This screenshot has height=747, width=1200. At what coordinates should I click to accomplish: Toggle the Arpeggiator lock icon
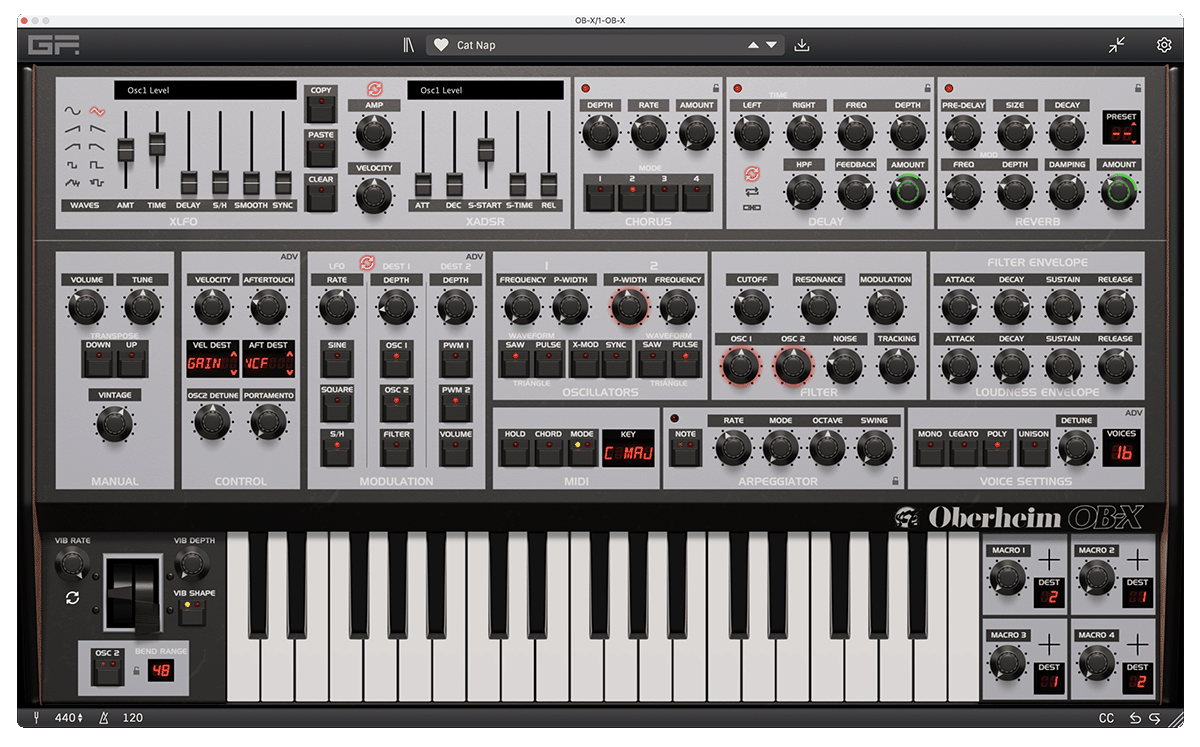point(895,481)
